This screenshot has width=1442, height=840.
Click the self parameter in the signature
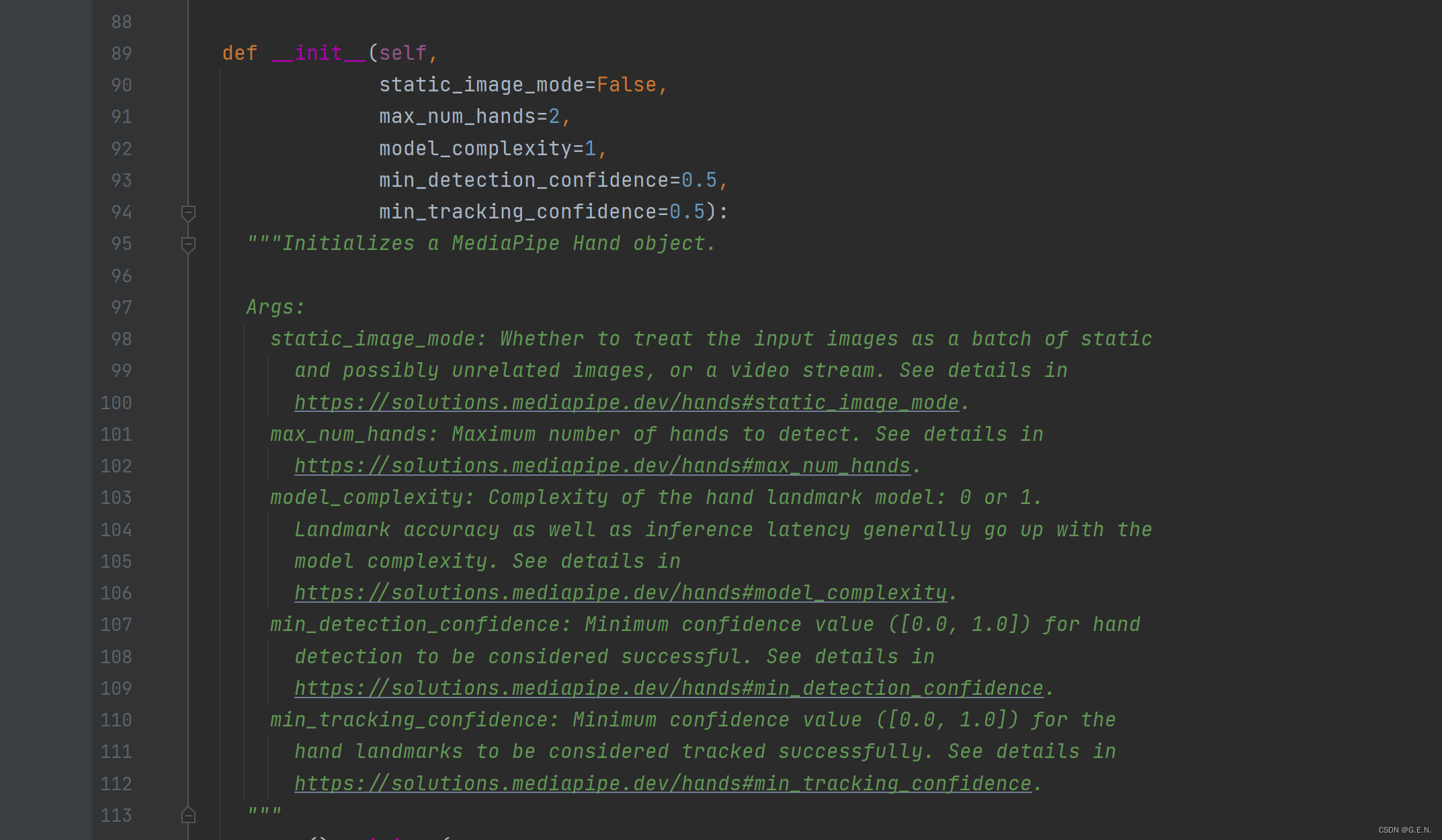click(x=403, y=53)
